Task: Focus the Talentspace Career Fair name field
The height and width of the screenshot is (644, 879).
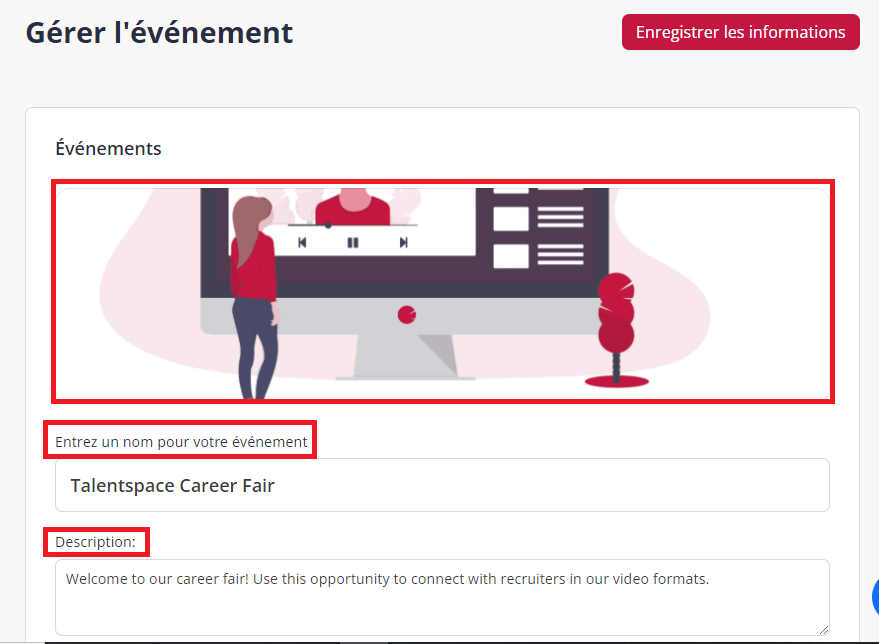Action: (442, 485)
